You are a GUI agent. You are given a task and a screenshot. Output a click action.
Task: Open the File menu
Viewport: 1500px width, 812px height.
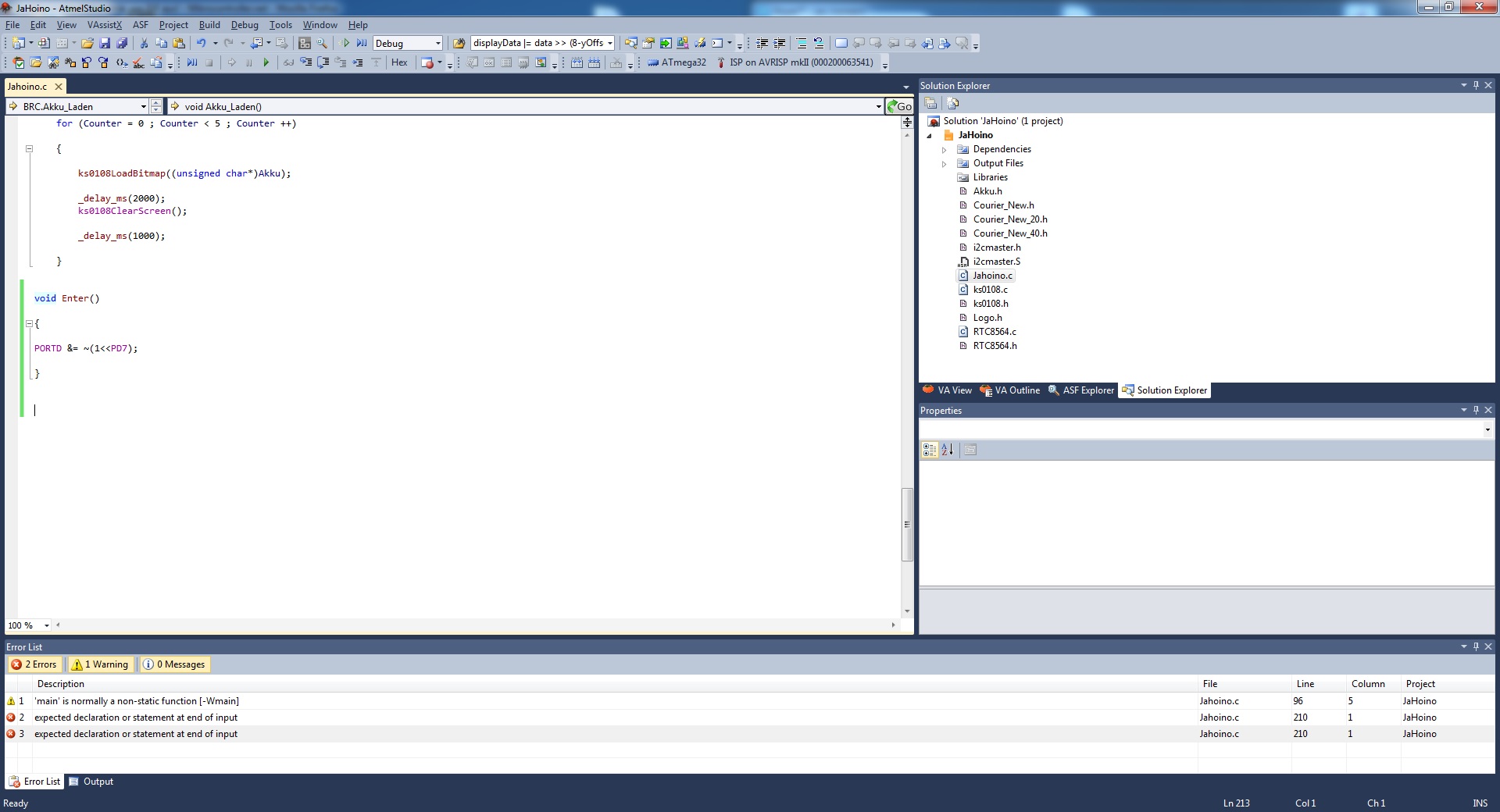click(x=12, y=25)
